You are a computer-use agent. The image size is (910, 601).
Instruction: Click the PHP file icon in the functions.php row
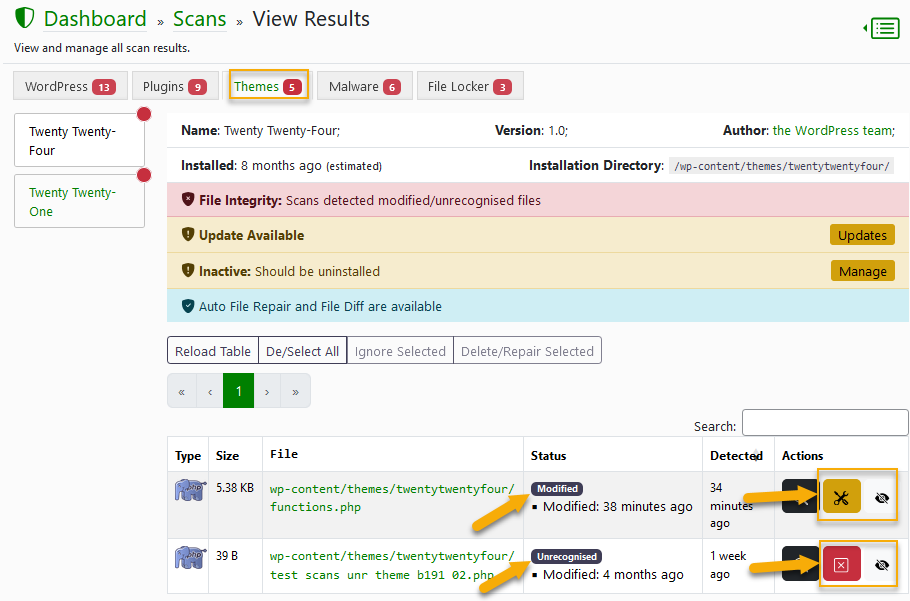pyautogui.click(x=190, y=490)
